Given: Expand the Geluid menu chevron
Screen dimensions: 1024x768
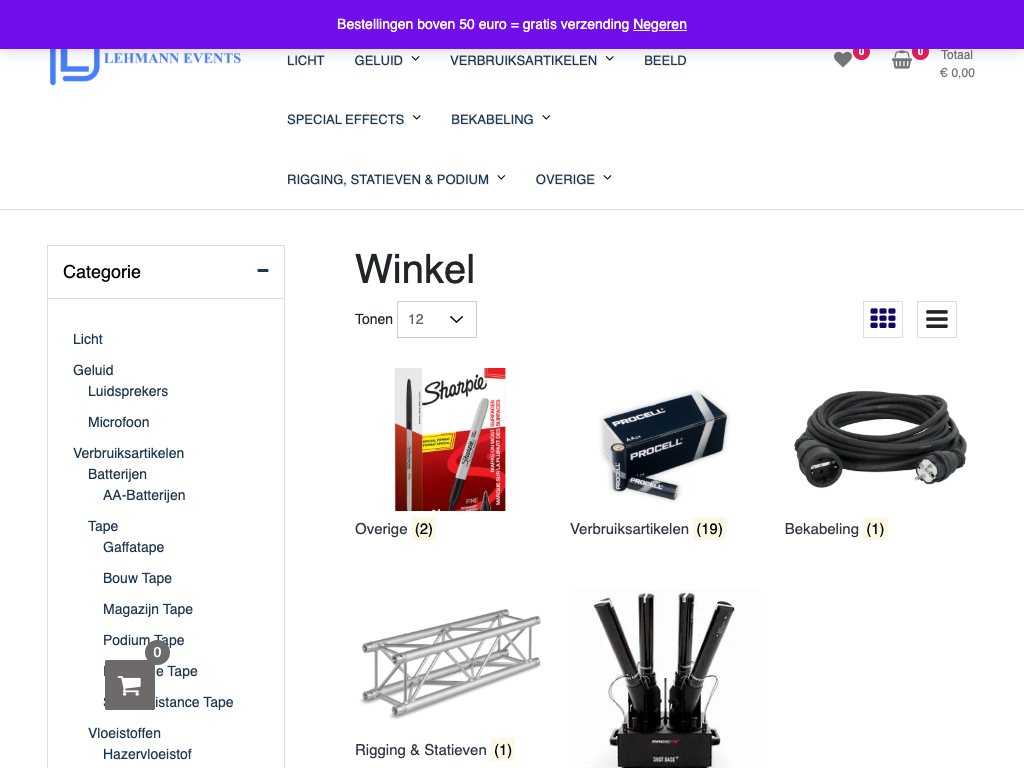Looking at the screenshot, I should [415, 59].
